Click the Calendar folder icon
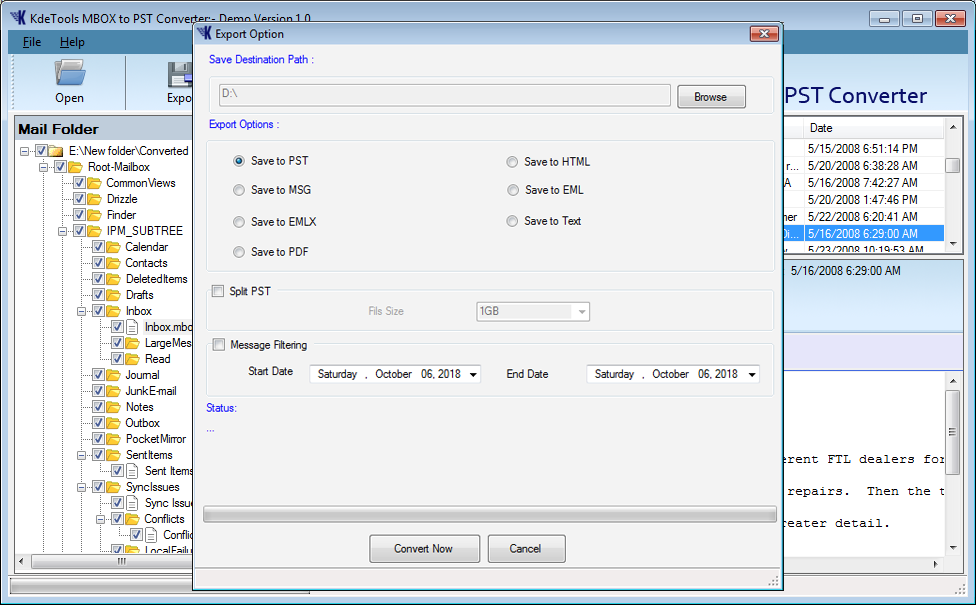The width and height of the screenshot is (976, 605). (114, 247)
